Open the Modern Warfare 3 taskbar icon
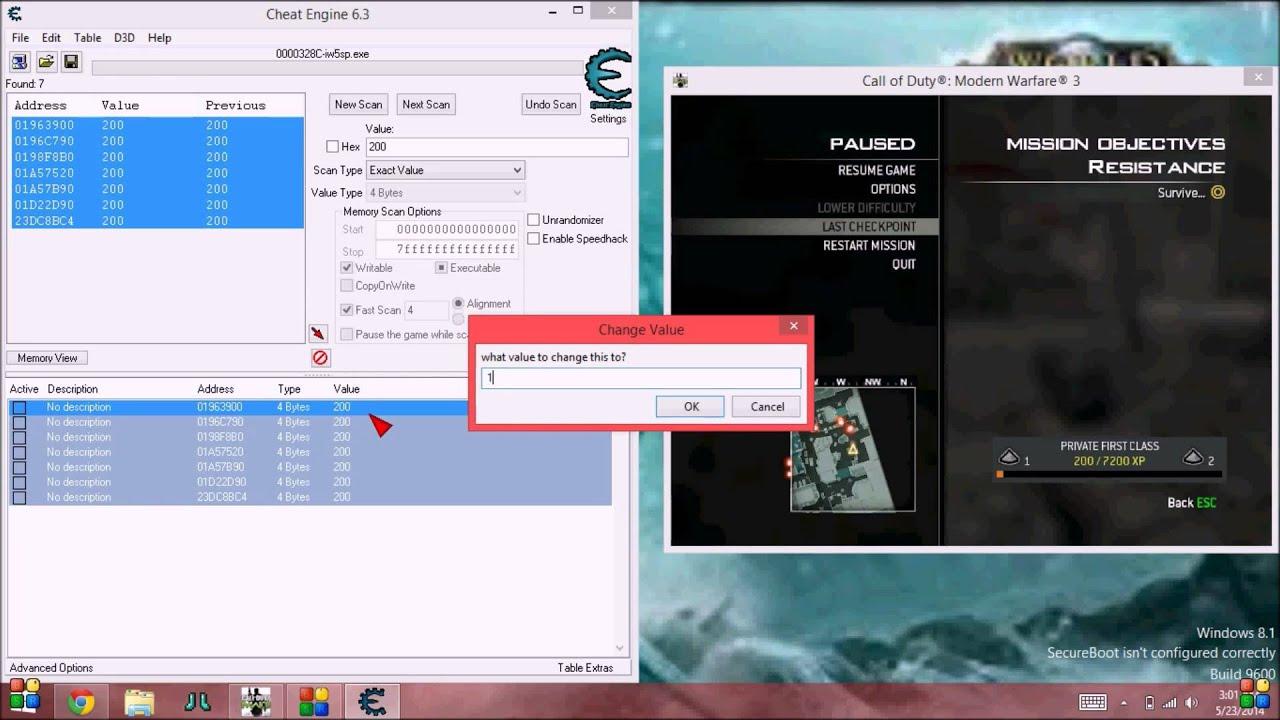This screenshot has height=720, width=1280. [255, 702]
